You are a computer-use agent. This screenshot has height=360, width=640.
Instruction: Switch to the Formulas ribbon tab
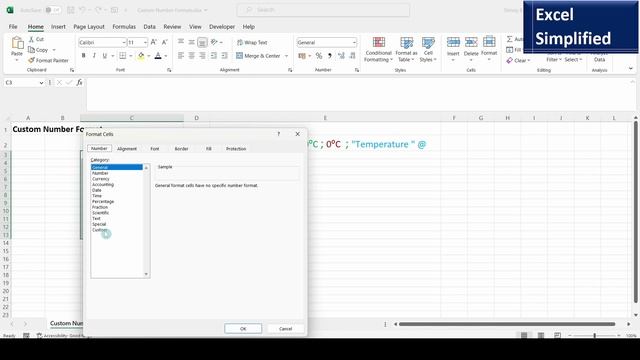pos(124,27)
